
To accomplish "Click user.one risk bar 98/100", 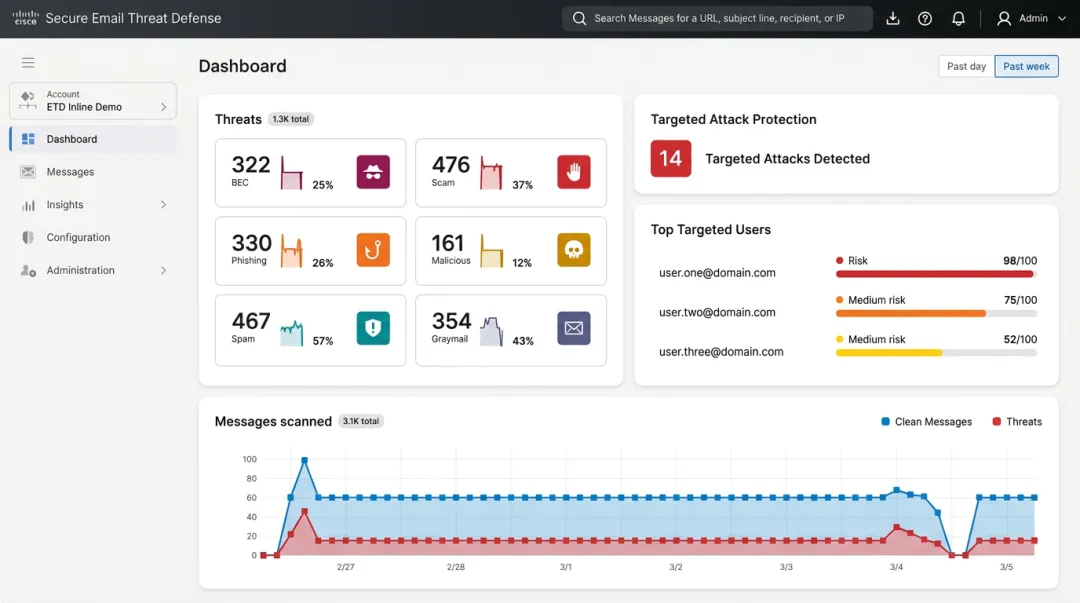I will (936, 274).
